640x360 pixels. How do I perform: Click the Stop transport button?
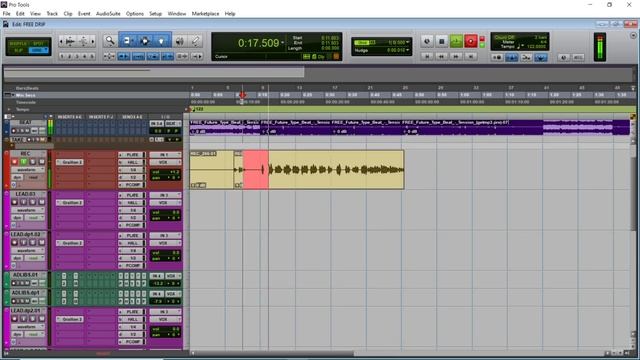[x=442, y=41]
